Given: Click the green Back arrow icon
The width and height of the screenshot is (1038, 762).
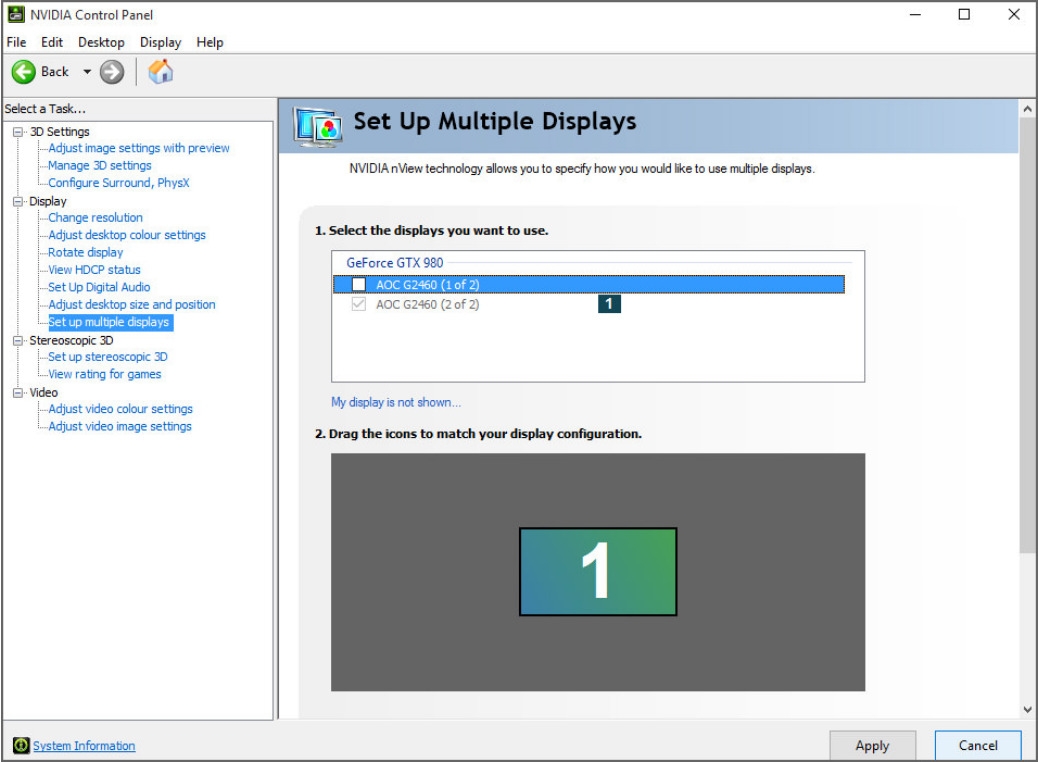Looking at the screenshot, I should pos(24,71).
